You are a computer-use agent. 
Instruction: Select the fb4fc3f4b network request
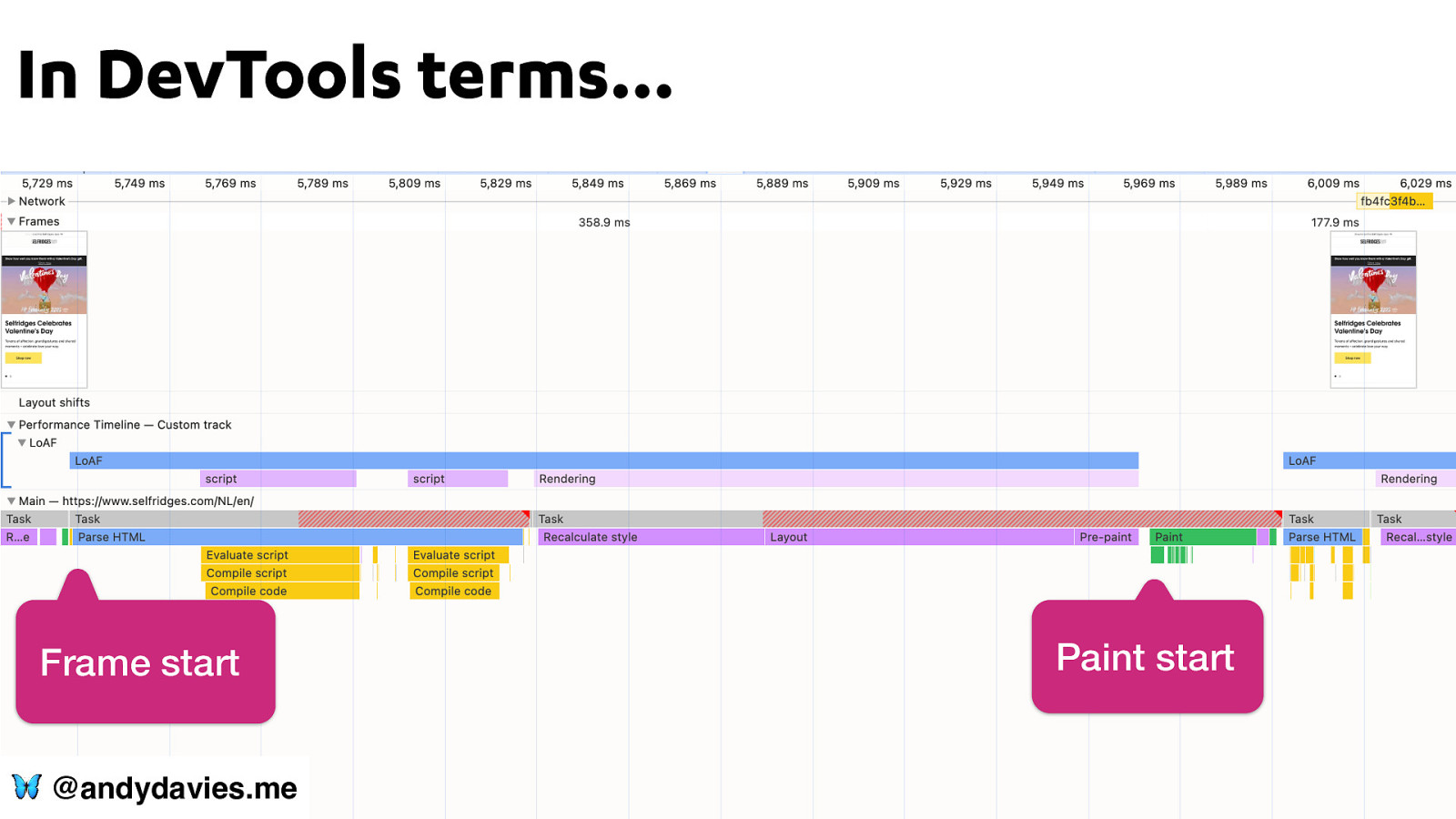coord(1394,202)
